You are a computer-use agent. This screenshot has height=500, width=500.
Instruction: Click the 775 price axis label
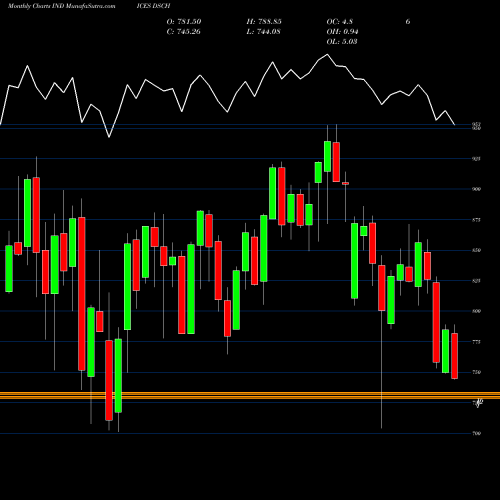pyautogui.click(x=476, y=342)
